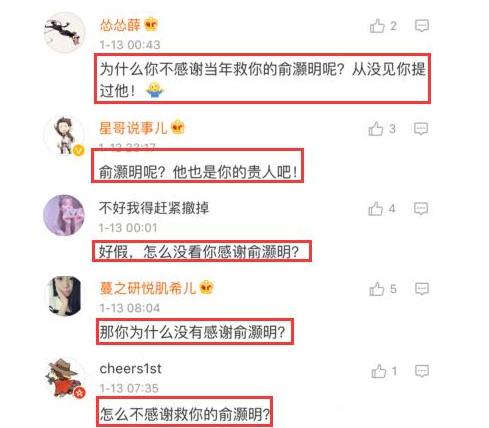Image resolution: width=489 pixels, height=428 pixels.
Task: Open reply icon on 星哥说事儿's comment
Action: (421, 129)
